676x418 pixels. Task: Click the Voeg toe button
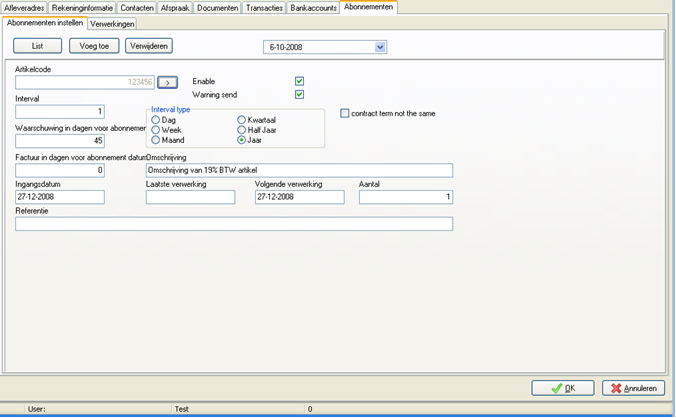[94, 46]
